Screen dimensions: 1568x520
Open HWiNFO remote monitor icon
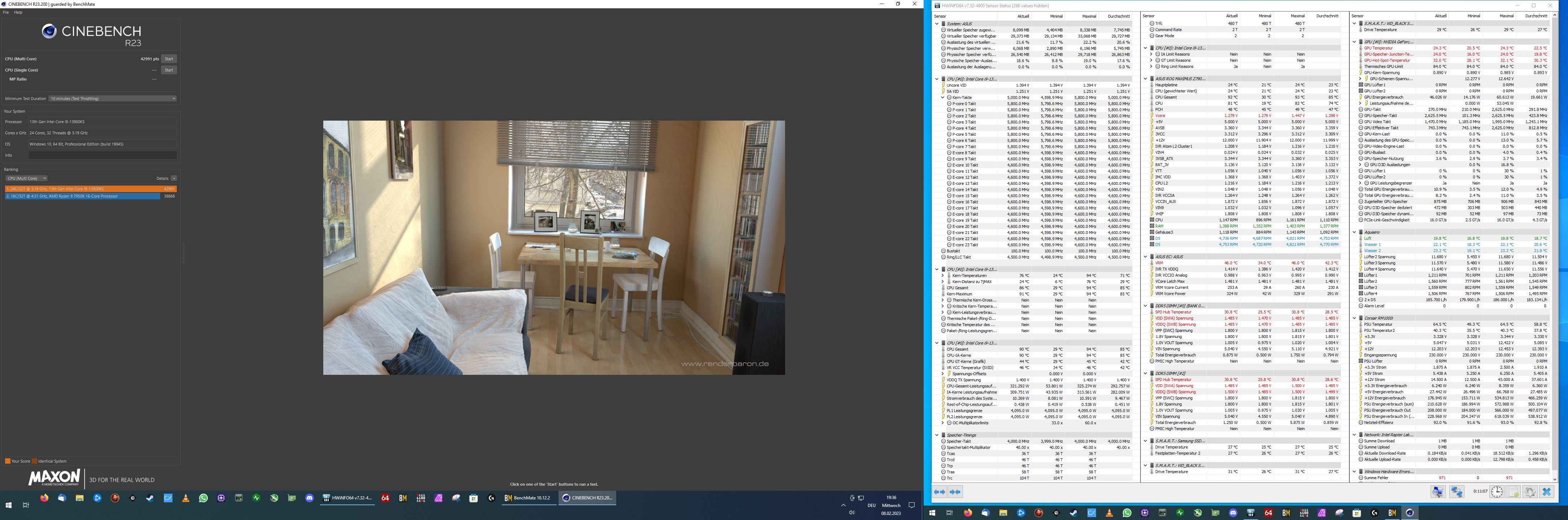pyautogui.click(x=1438, y=491)
